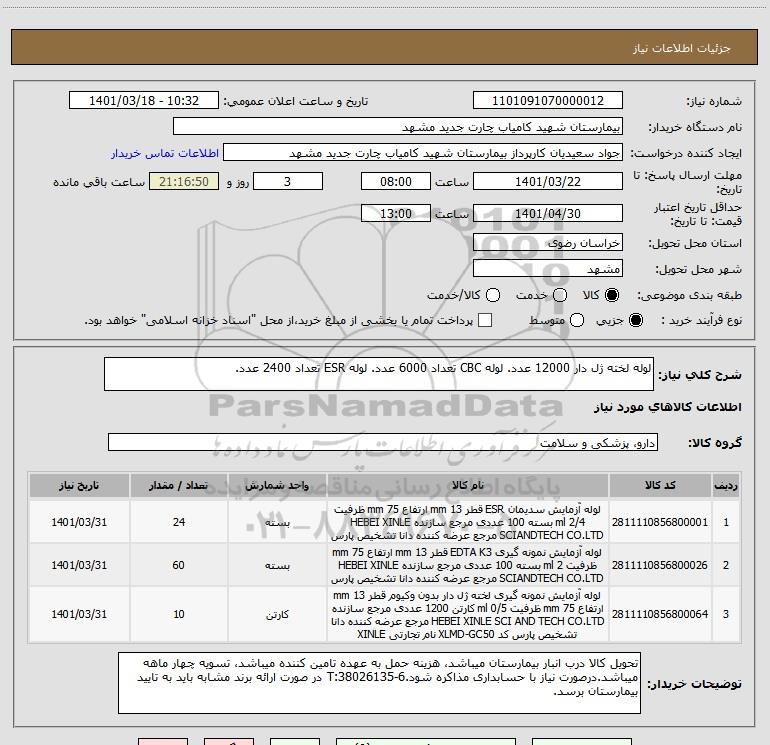Click the delivery province field خراسان رضوی
Viewport: 770px width, 745px height.
(548, 243)
